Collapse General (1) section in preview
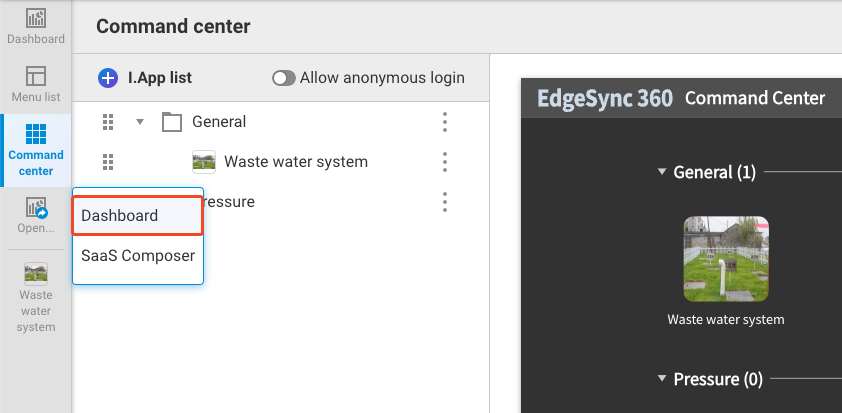The image size is (842, 413). (x=662, y=172)
